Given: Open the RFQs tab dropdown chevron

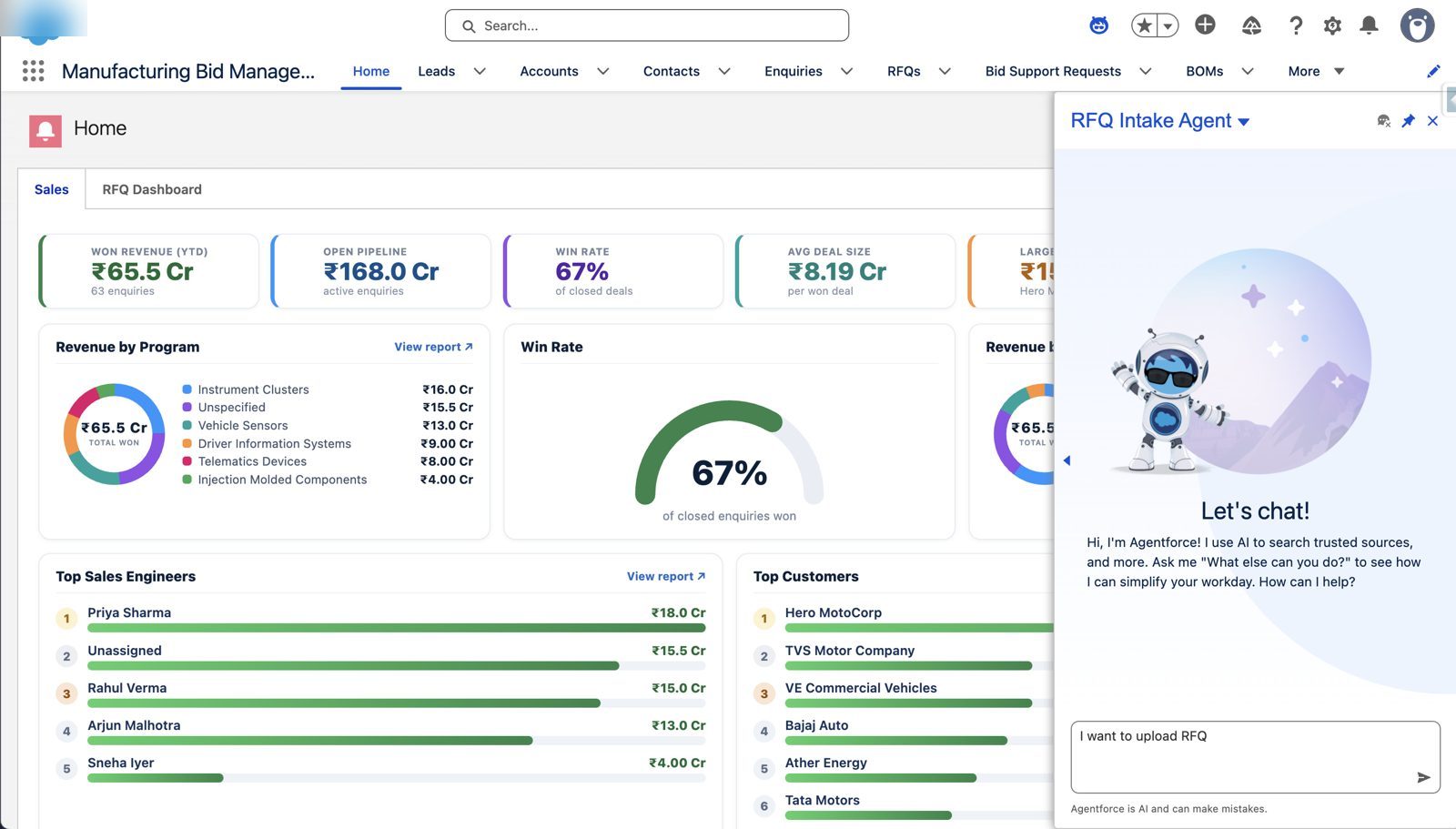Looking at the screenshot, I should point(945,71).
